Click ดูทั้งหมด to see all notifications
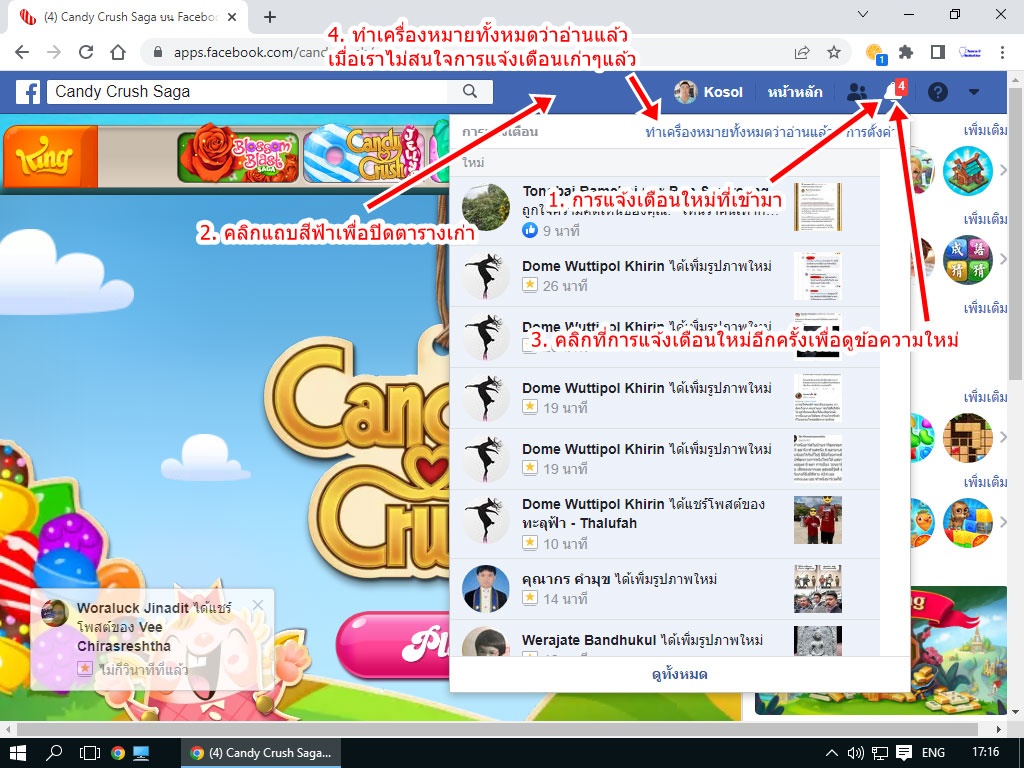The height and width of the screenshot is (768, 1024). [679, 674]
